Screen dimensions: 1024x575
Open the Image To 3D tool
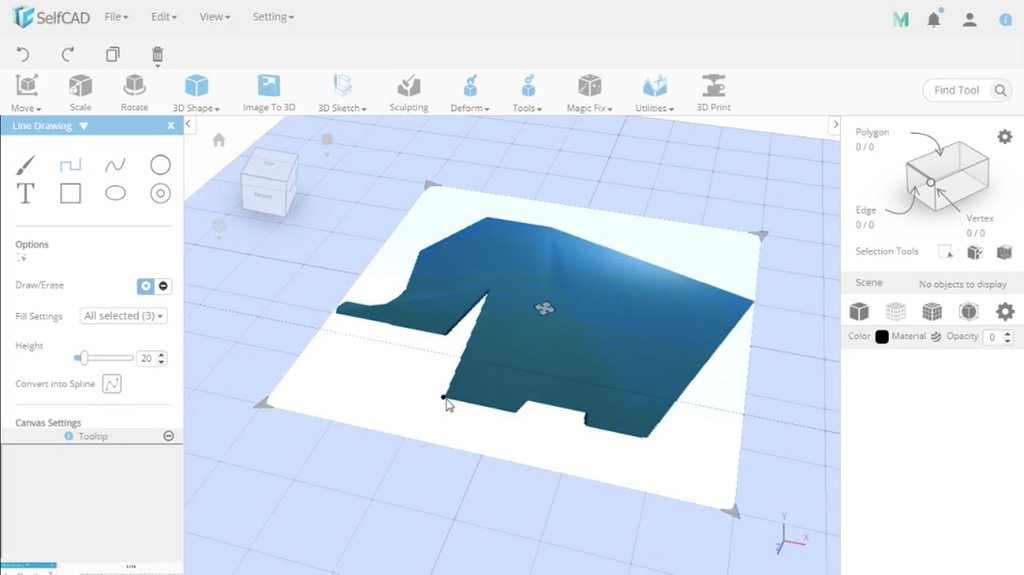(x=269, y=93)
